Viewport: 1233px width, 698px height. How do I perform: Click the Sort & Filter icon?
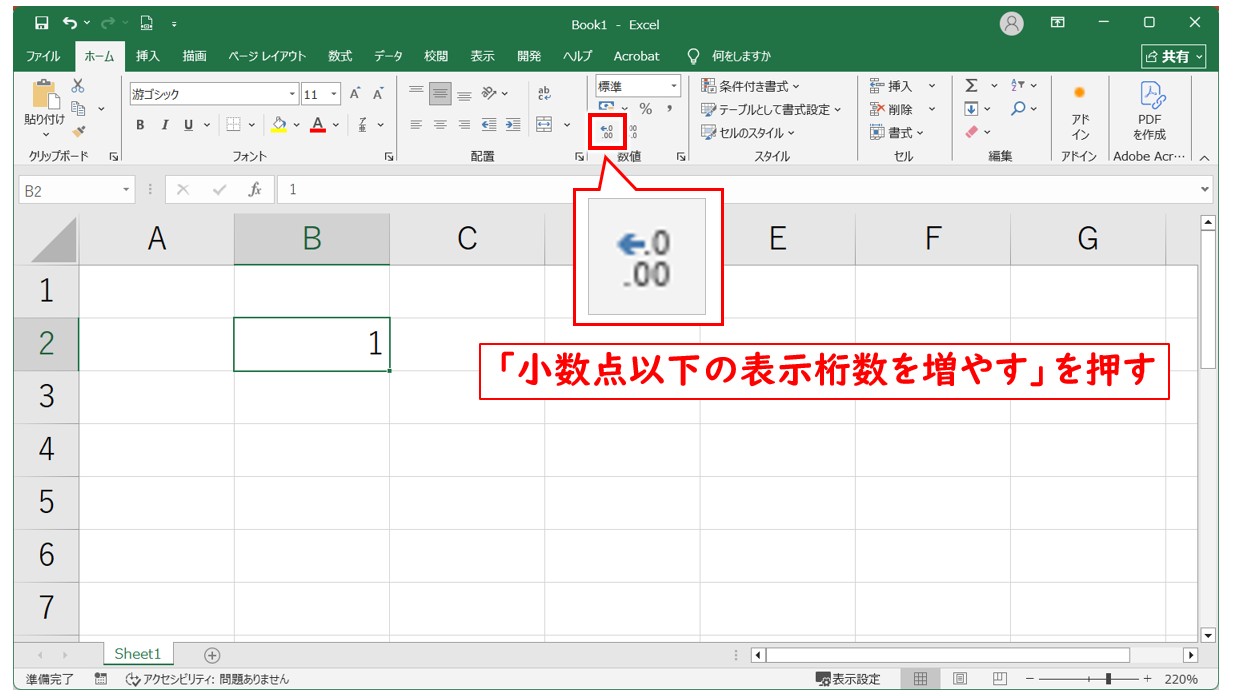click(x=1018, y=86)
